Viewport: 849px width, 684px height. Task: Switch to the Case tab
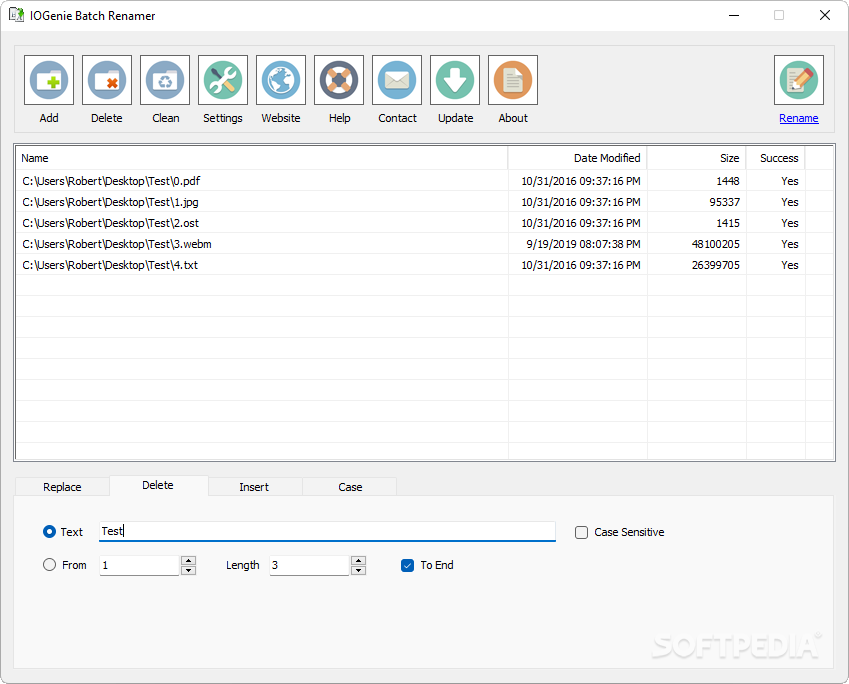point(350,487)
